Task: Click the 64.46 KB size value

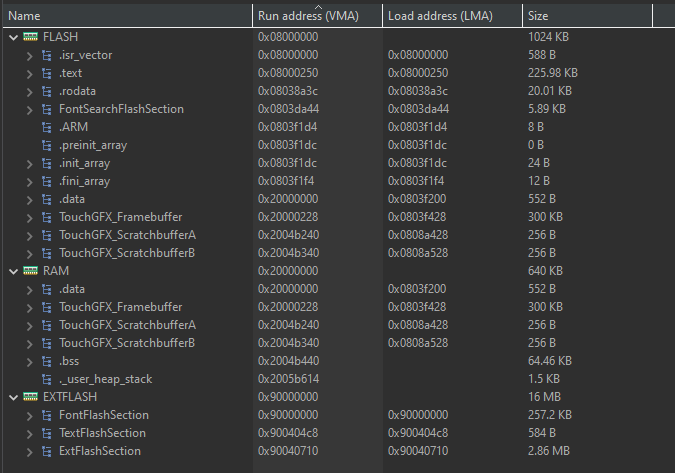Action: 550,361
